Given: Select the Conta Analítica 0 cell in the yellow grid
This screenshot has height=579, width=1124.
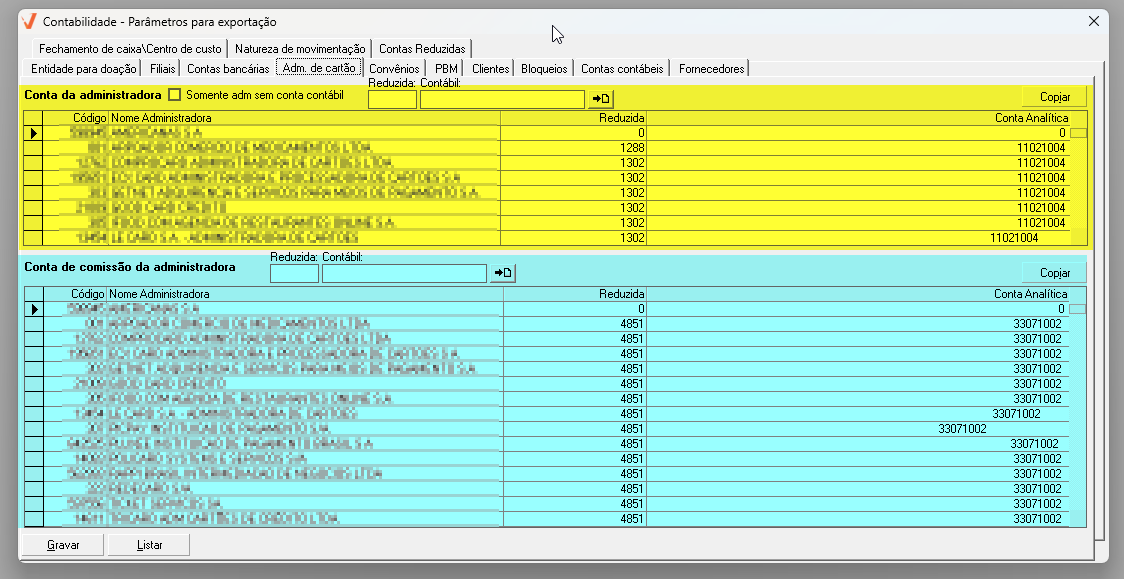Looking at the screenshot, I should (x=858, y=133).
